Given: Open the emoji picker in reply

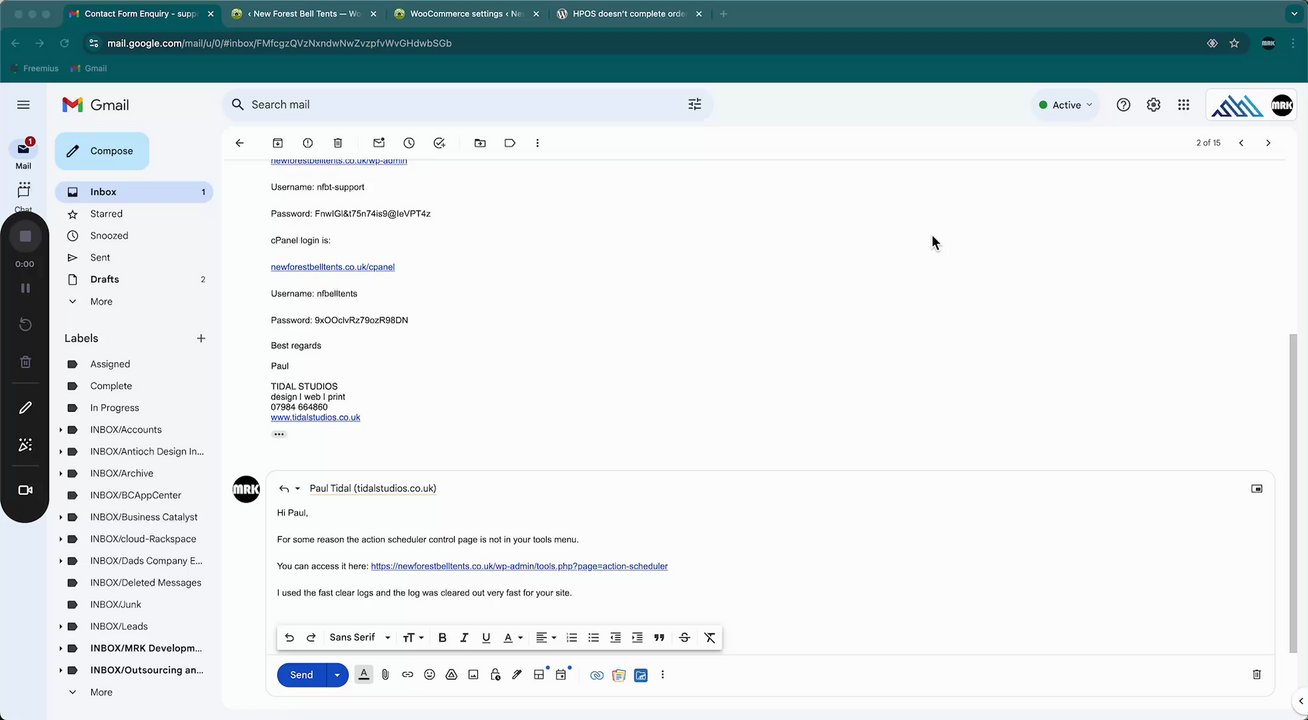Looking at the screenshot, I should coord(429,675).
